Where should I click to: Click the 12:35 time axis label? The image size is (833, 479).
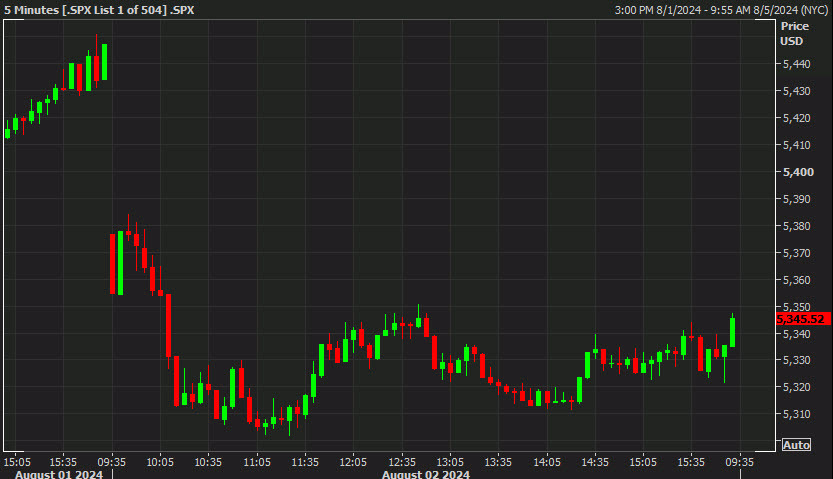(x=402, y=462)
